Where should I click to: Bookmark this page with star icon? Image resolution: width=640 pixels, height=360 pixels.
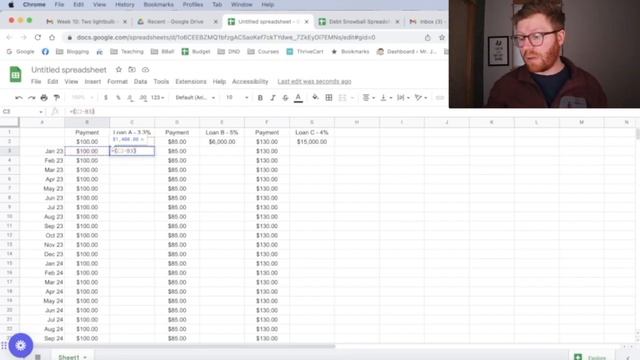pos(442,37)
